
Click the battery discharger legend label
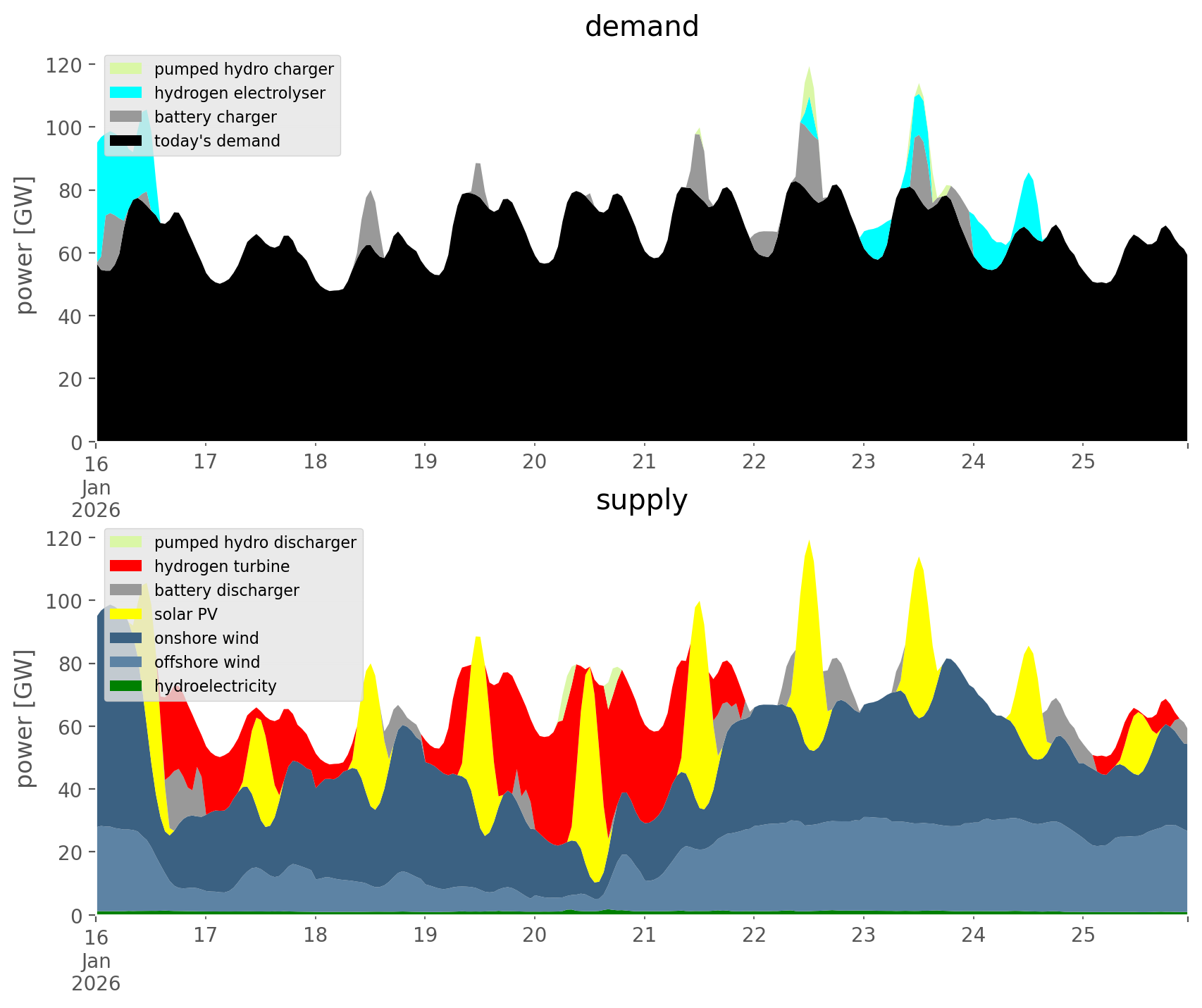[226, 590]
